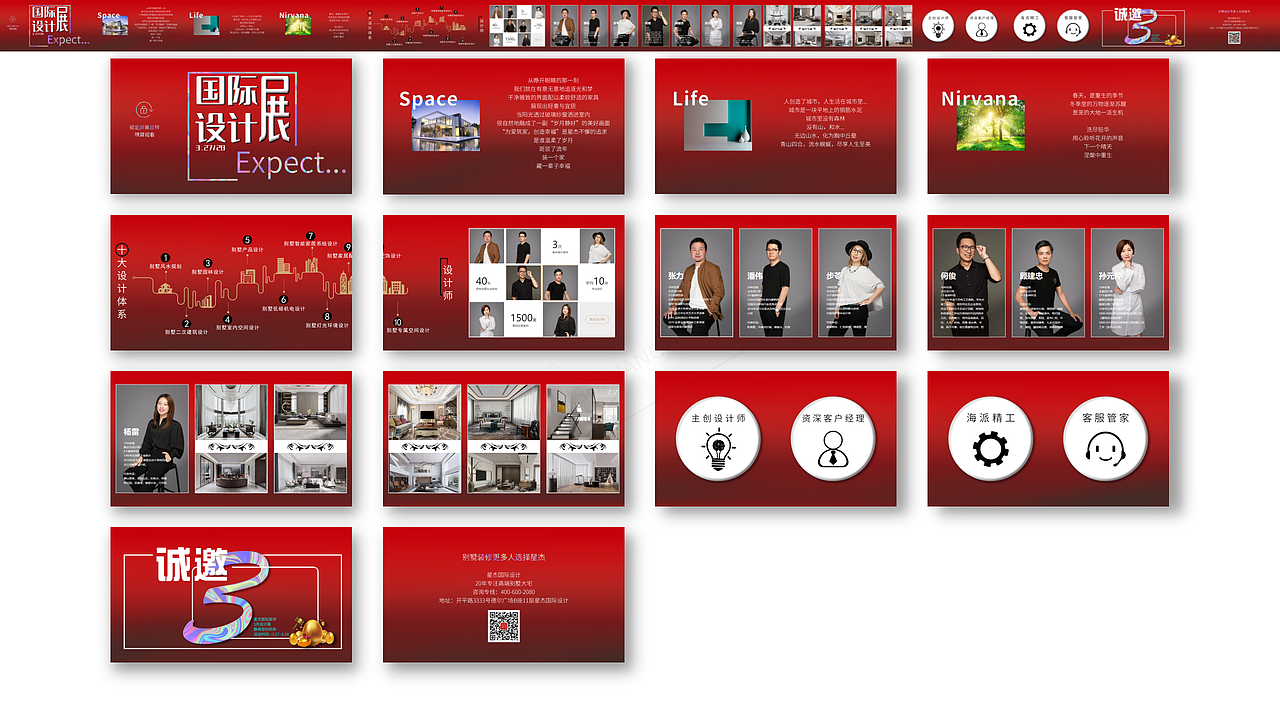Click marker 10 above 别墅专属空间设计
Image resolution: width=1280 pixels, height=720 pixels.
pyautogui.click(x=398, y=322)
